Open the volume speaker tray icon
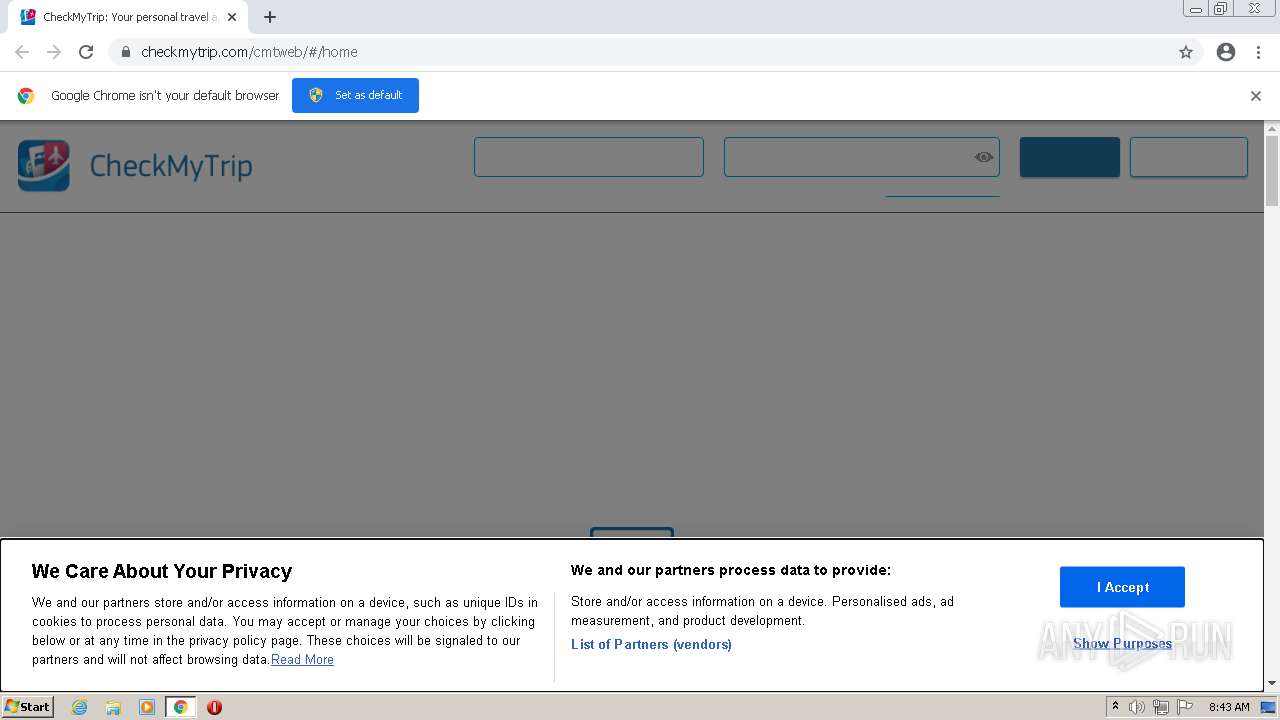 coord(1137,707)
